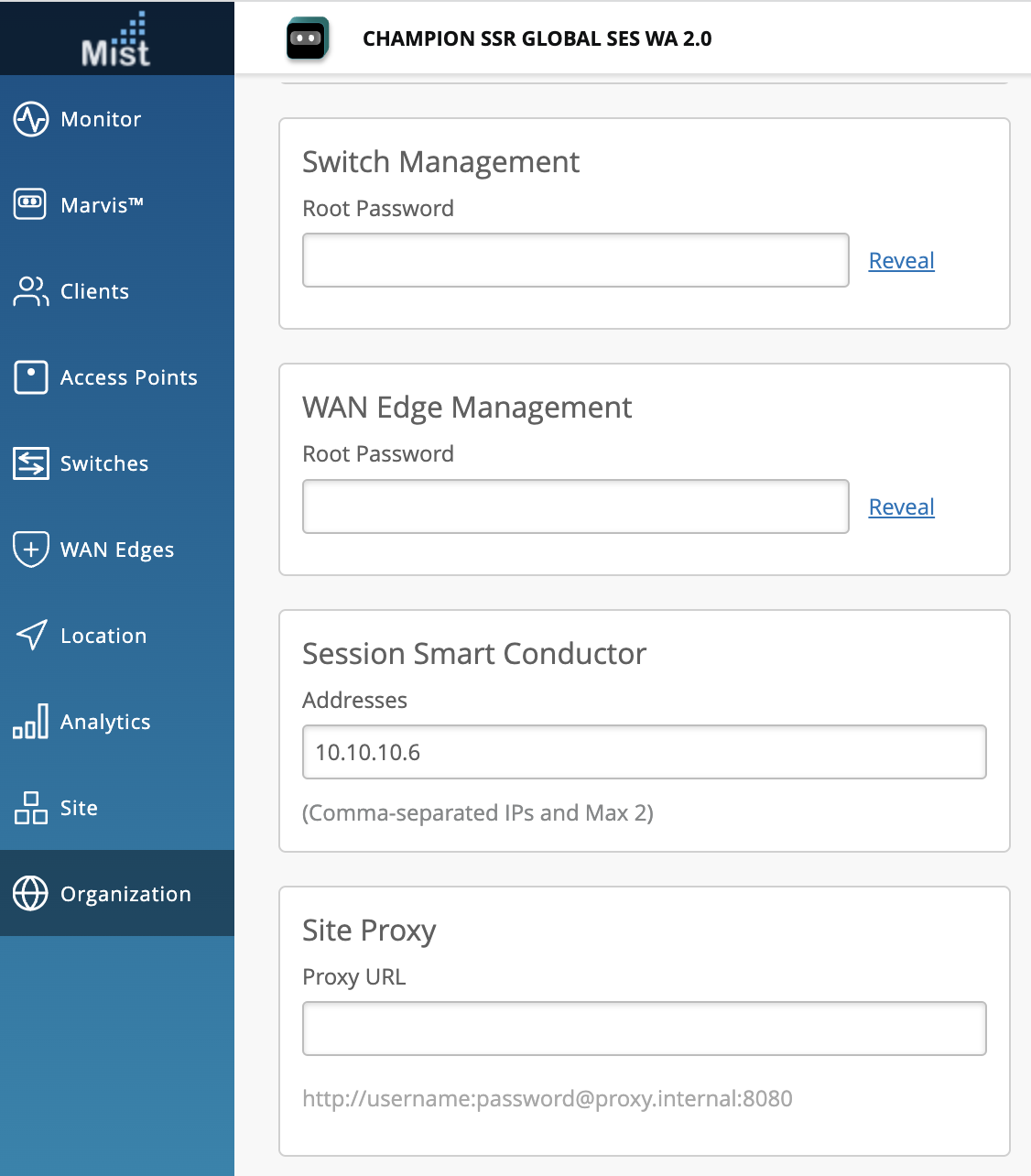The height and width of the screenshot is (1176, 1031).
Task: Open the Clients people icon
Action: (30, 291)
